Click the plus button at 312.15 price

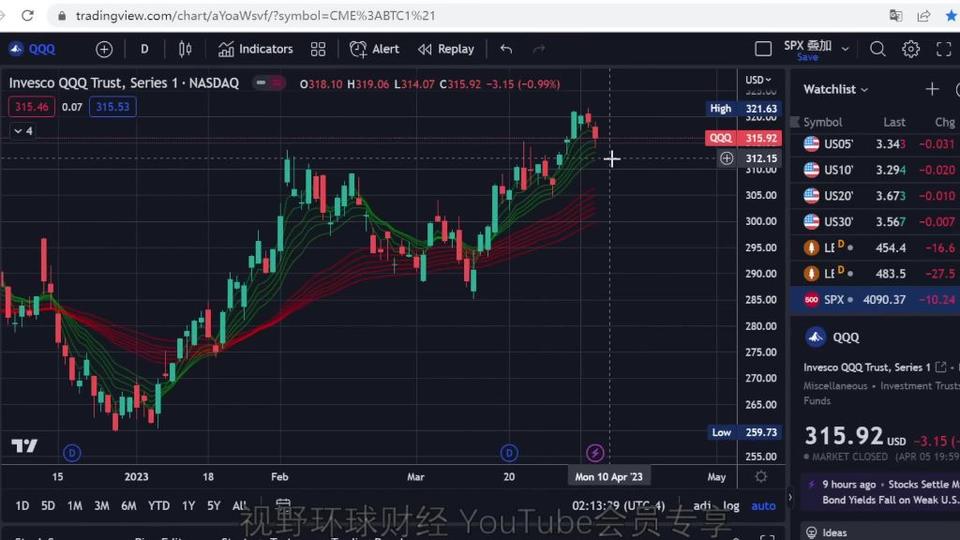coord(726,159)
